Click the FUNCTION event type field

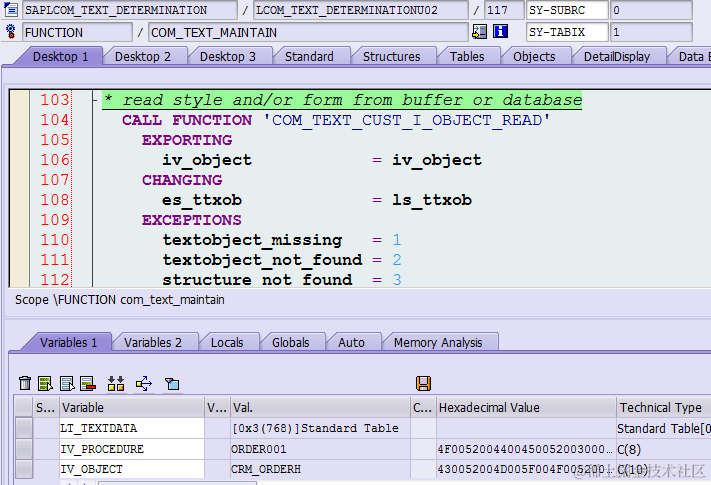pyautogui.click(x=77, y=32)
